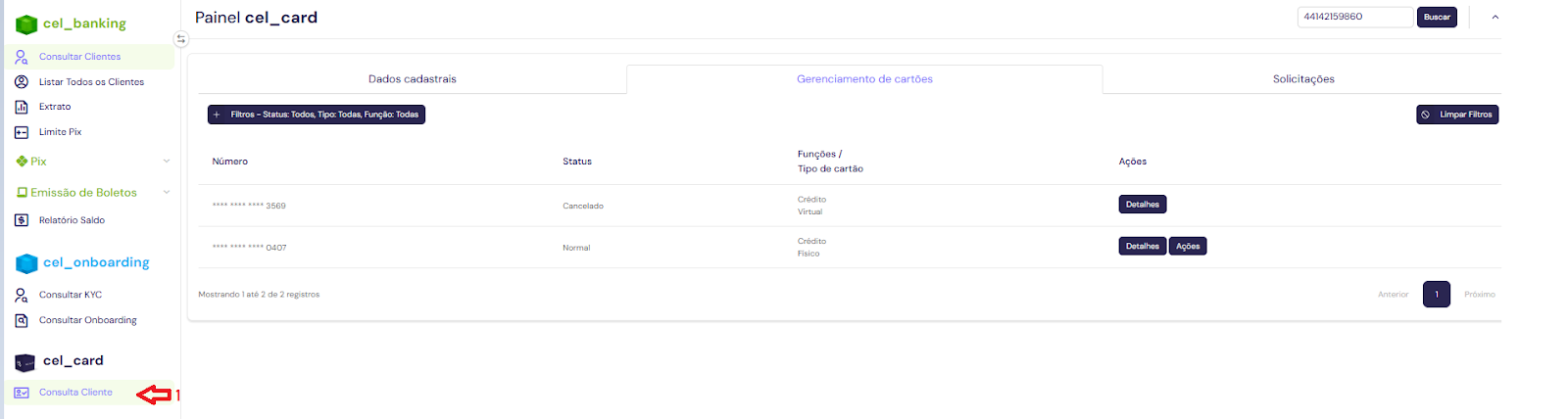Image resolution: width=1568 pixels, height=419 pixels.
Task: Open Consultar Clientes in the sidebar
Action: click(x=79, y=57)
